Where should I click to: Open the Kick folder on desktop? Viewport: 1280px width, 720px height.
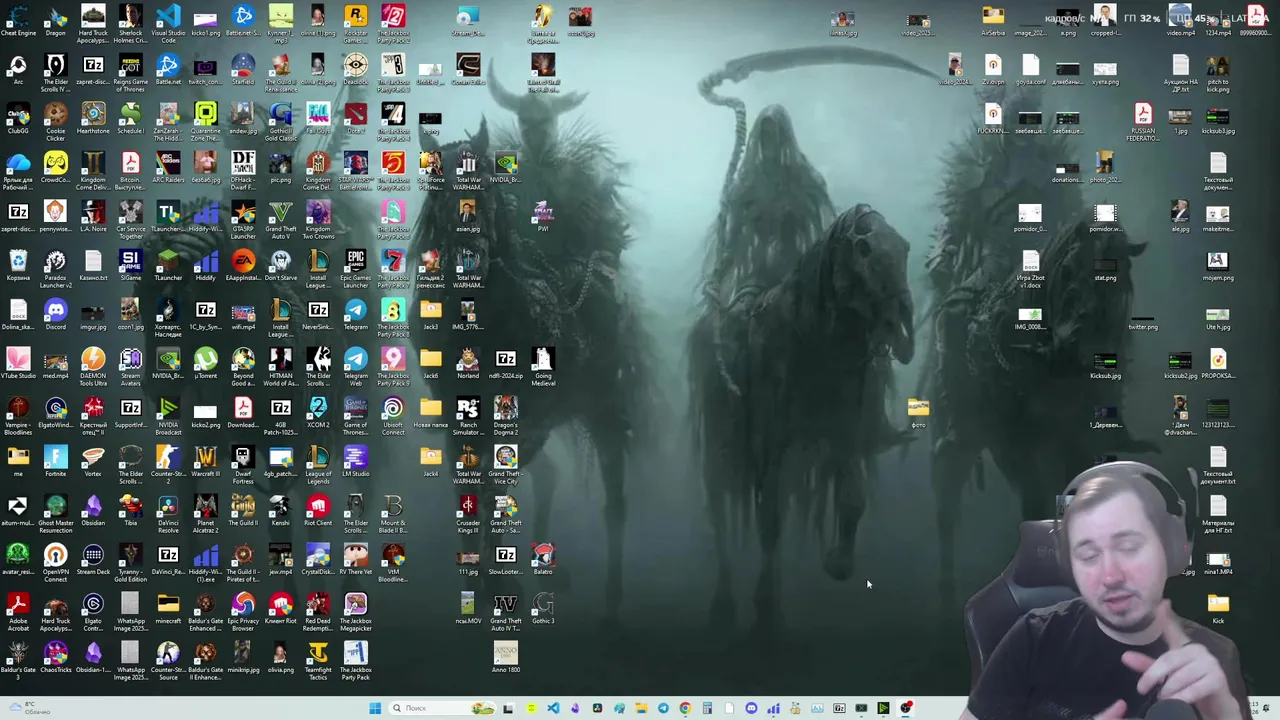pos(1218,609)
